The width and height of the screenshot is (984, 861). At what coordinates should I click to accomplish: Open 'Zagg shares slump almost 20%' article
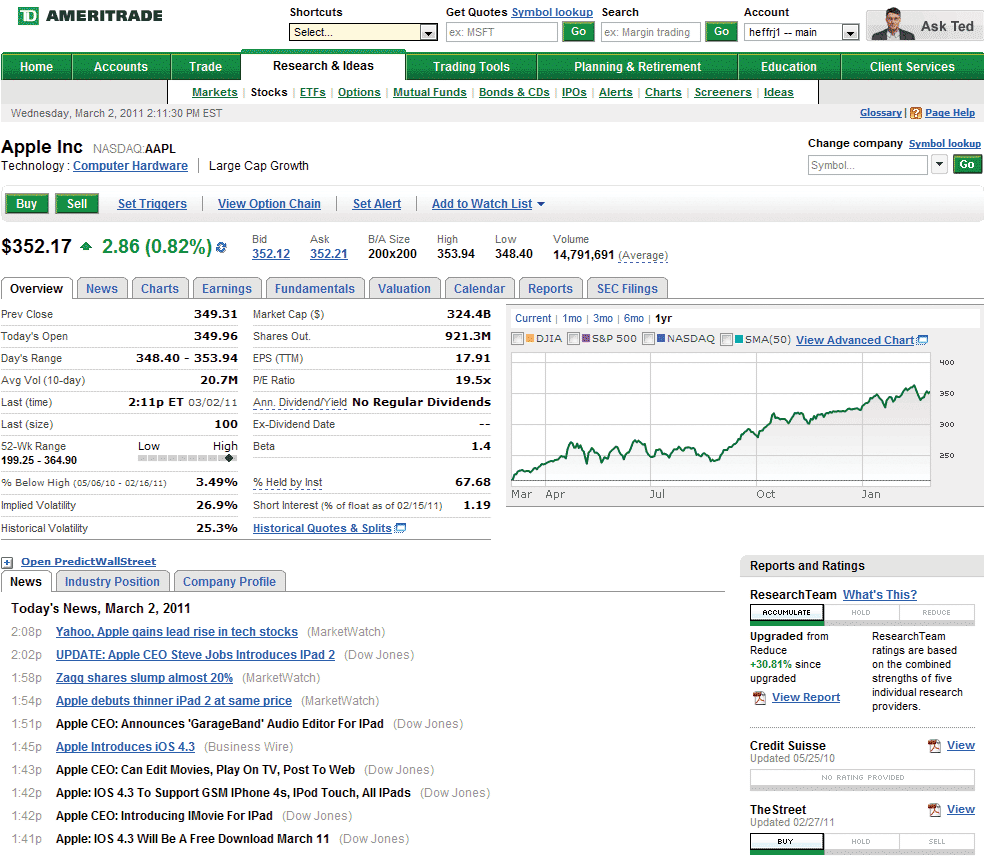click(x=144, y=678)
